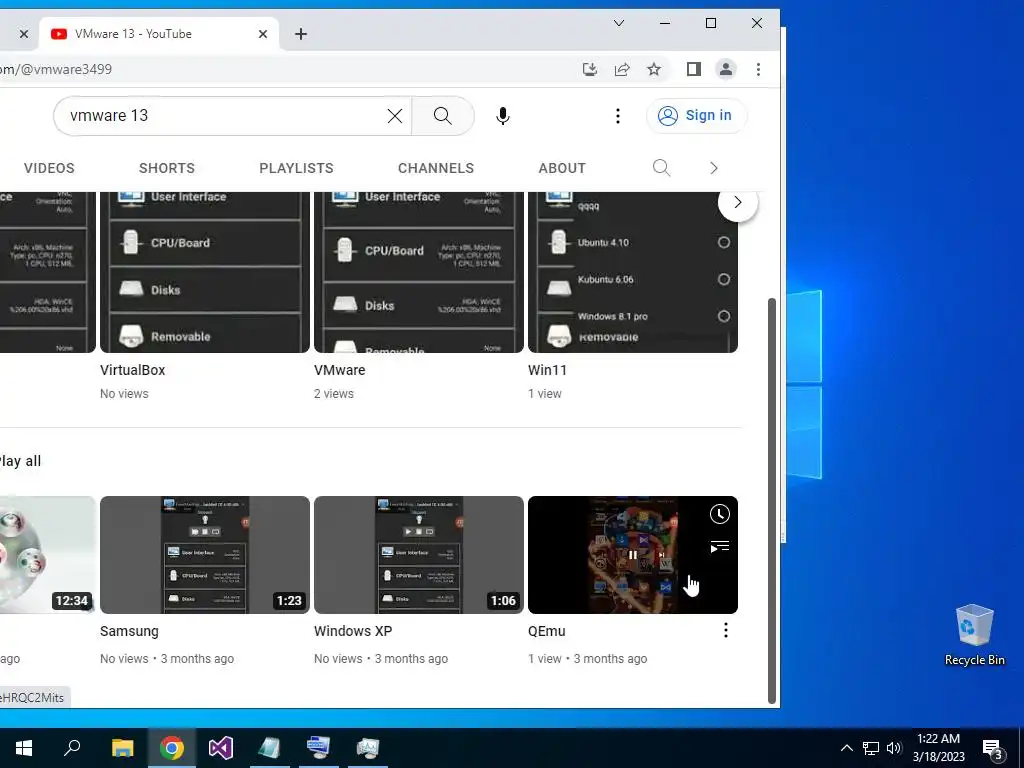1024x768 pixels.
Task: Open the network tray icon
Action: pyautogui.click(x=871, y=748)
